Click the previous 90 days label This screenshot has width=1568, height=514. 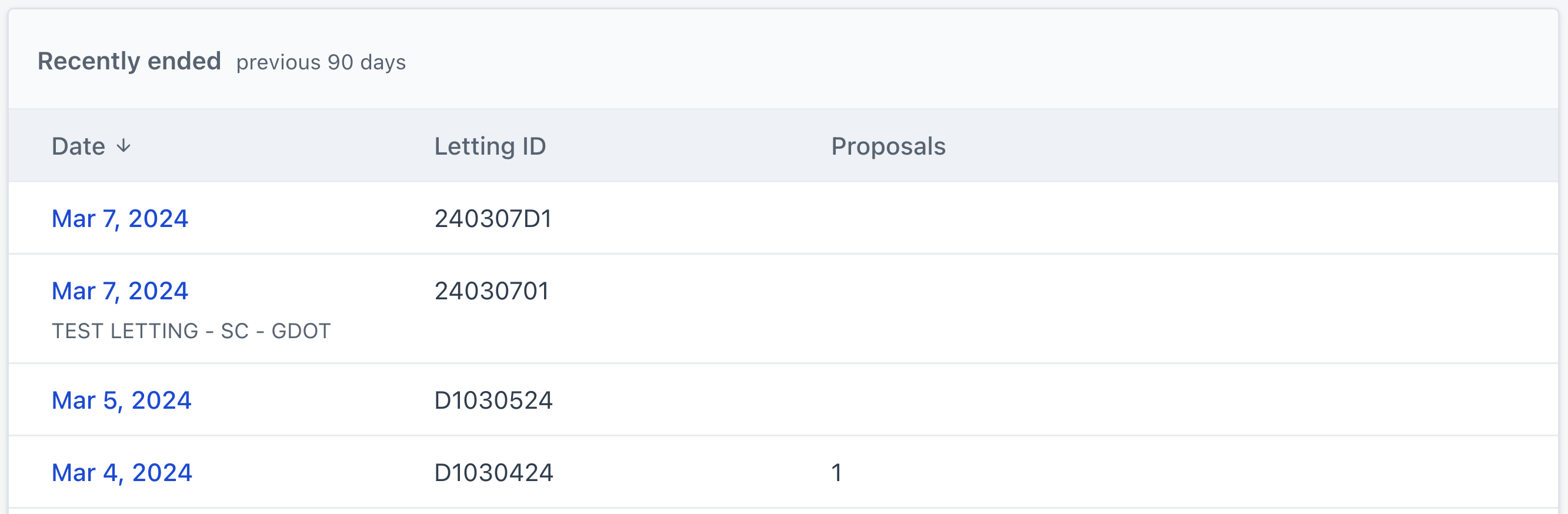pyautogui.click(x=321, y=62)
